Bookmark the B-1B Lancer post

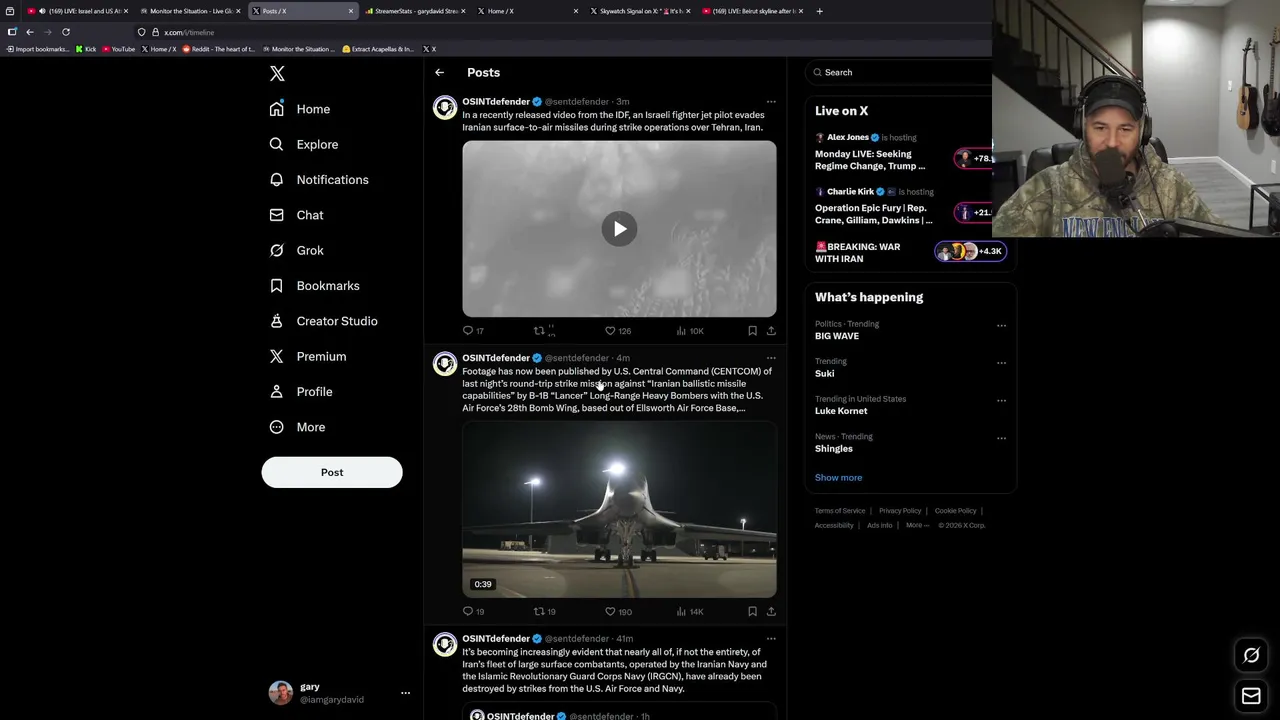(x=752, y=611)
